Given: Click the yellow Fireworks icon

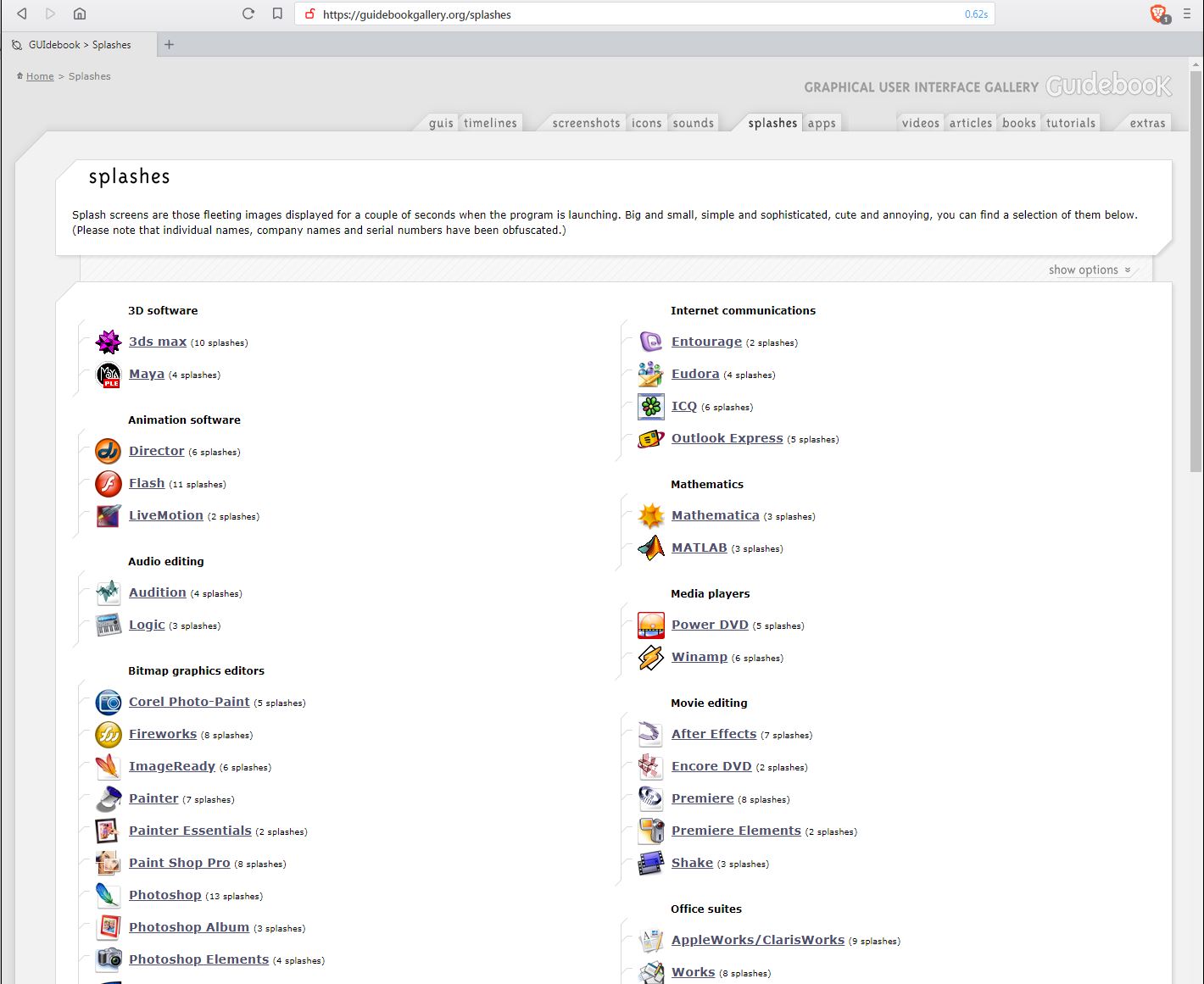Looking at the screenshot, I should click(x=109, y=735).
